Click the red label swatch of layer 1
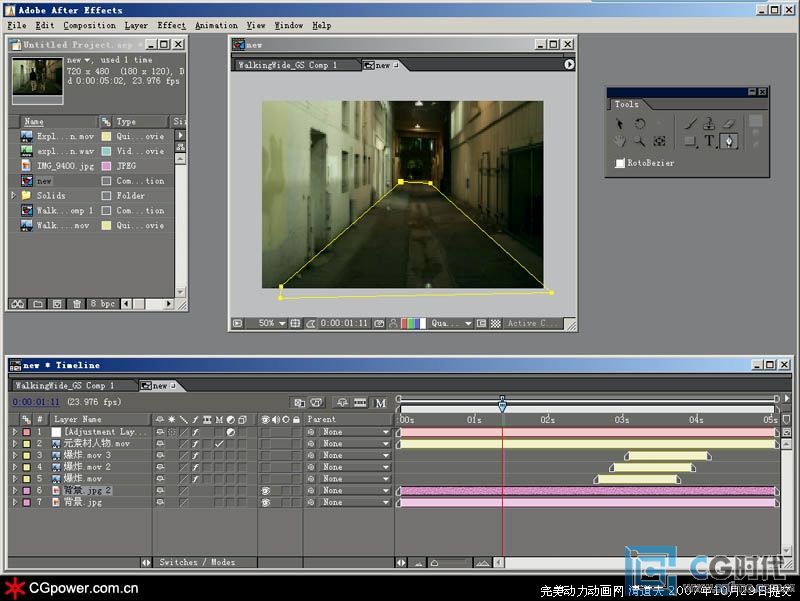Image resolution: width=800 pixels, height=601 pixels. coord(27,432)
